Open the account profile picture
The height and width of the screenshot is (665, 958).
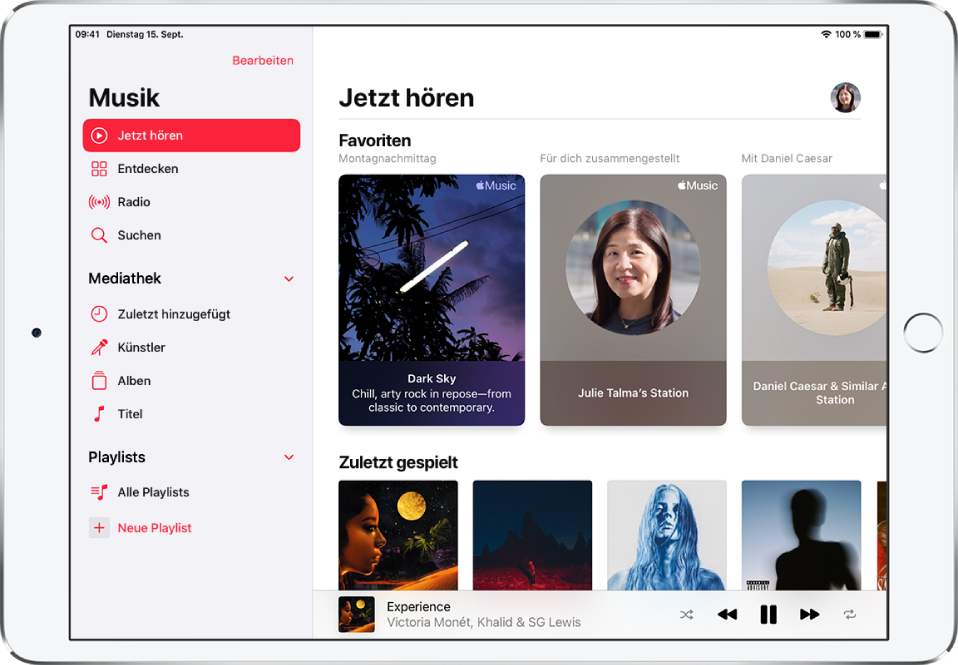click(x=845, y=98)
